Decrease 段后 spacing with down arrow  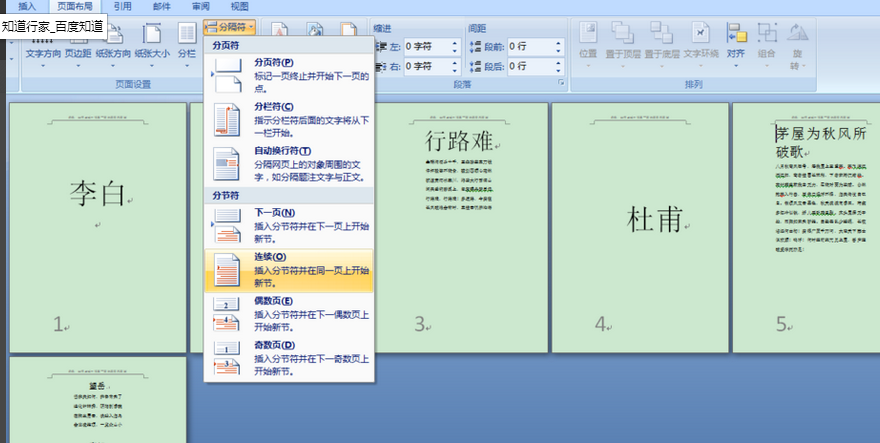click(x=558, y=71)
